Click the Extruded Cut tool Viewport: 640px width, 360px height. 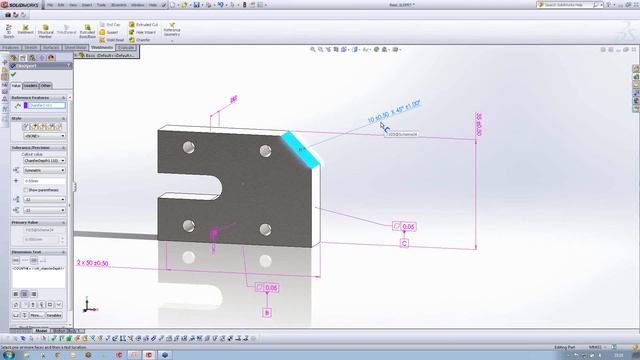click(x=143, y=24)
